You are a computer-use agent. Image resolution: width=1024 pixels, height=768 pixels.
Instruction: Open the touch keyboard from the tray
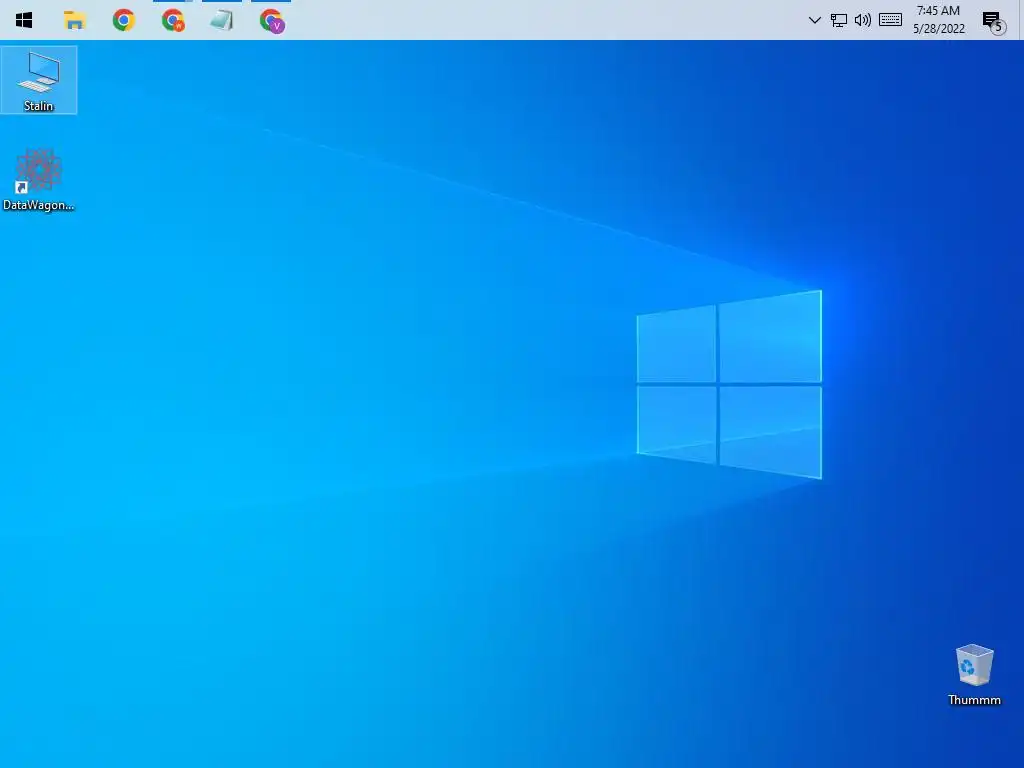[x=890, y=20]
